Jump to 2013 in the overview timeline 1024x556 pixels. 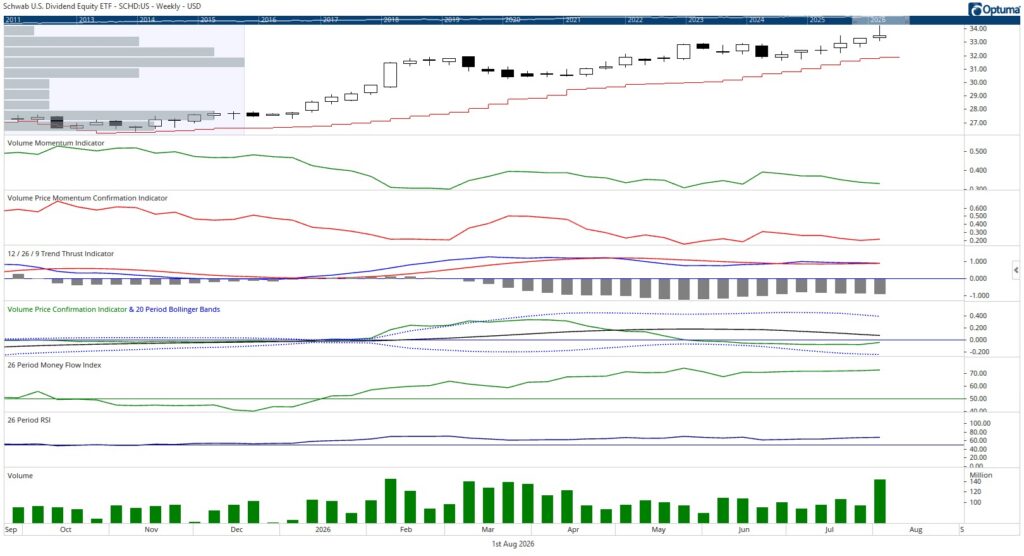(x=86, y=20)
